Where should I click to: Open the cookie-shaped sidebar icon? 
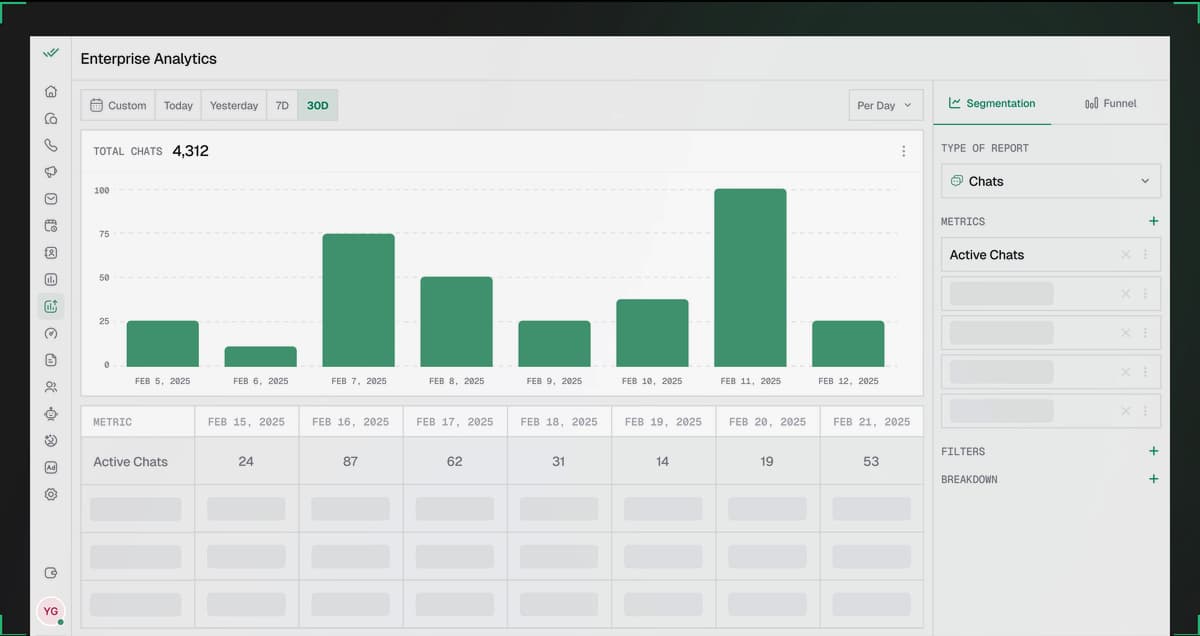tap(51, 440)
